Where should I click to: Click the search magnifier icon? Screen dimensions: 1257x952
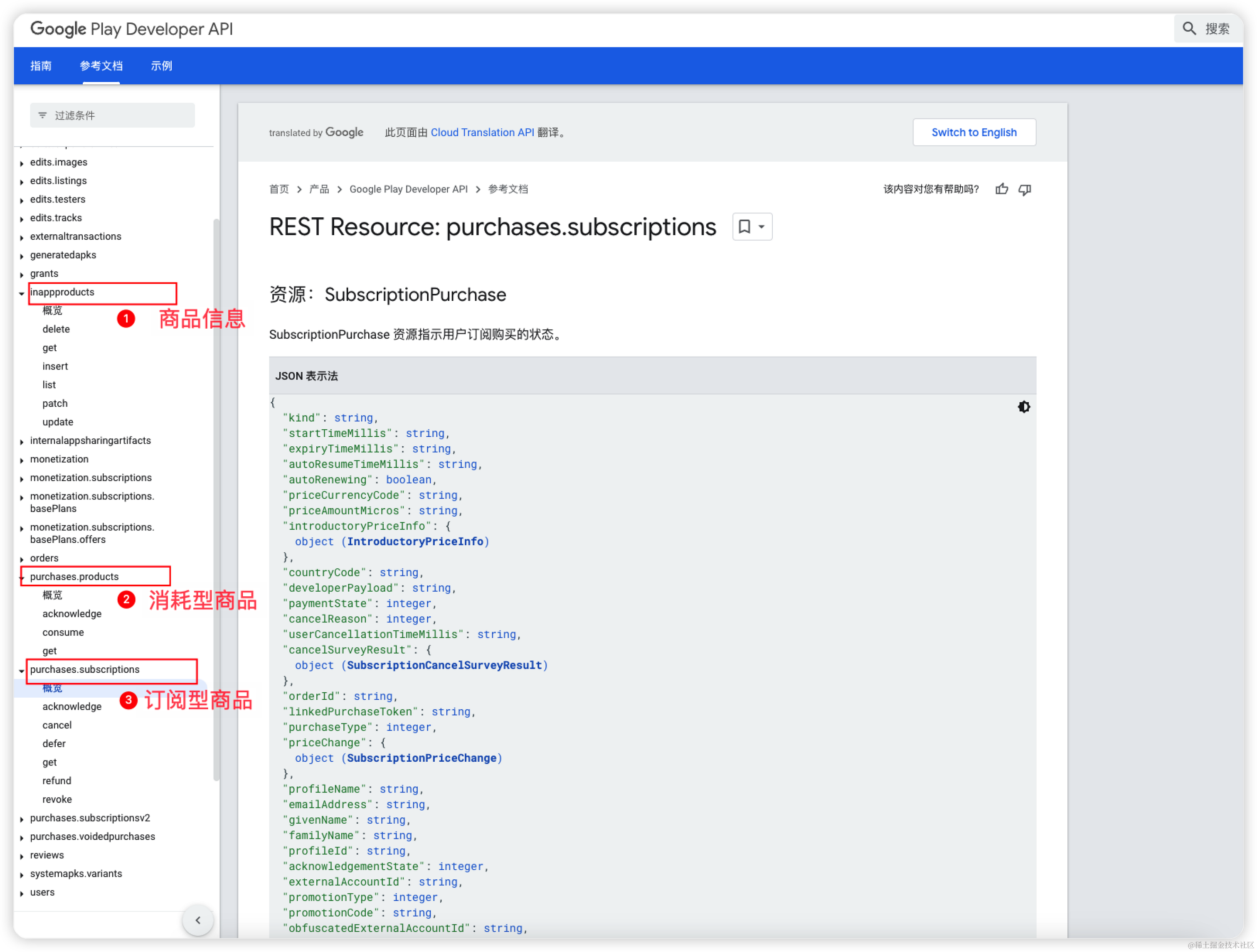point(1189,28)
